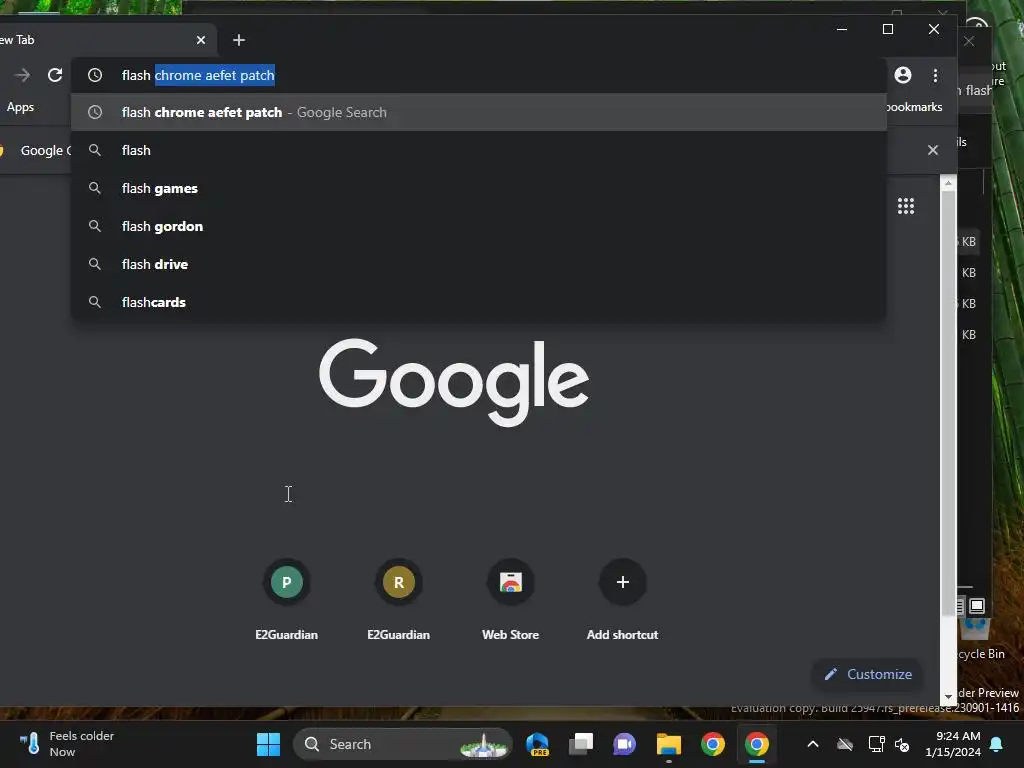
Task: Select the 'flashcards' suggestion
Action: click(x=479, y=302)
